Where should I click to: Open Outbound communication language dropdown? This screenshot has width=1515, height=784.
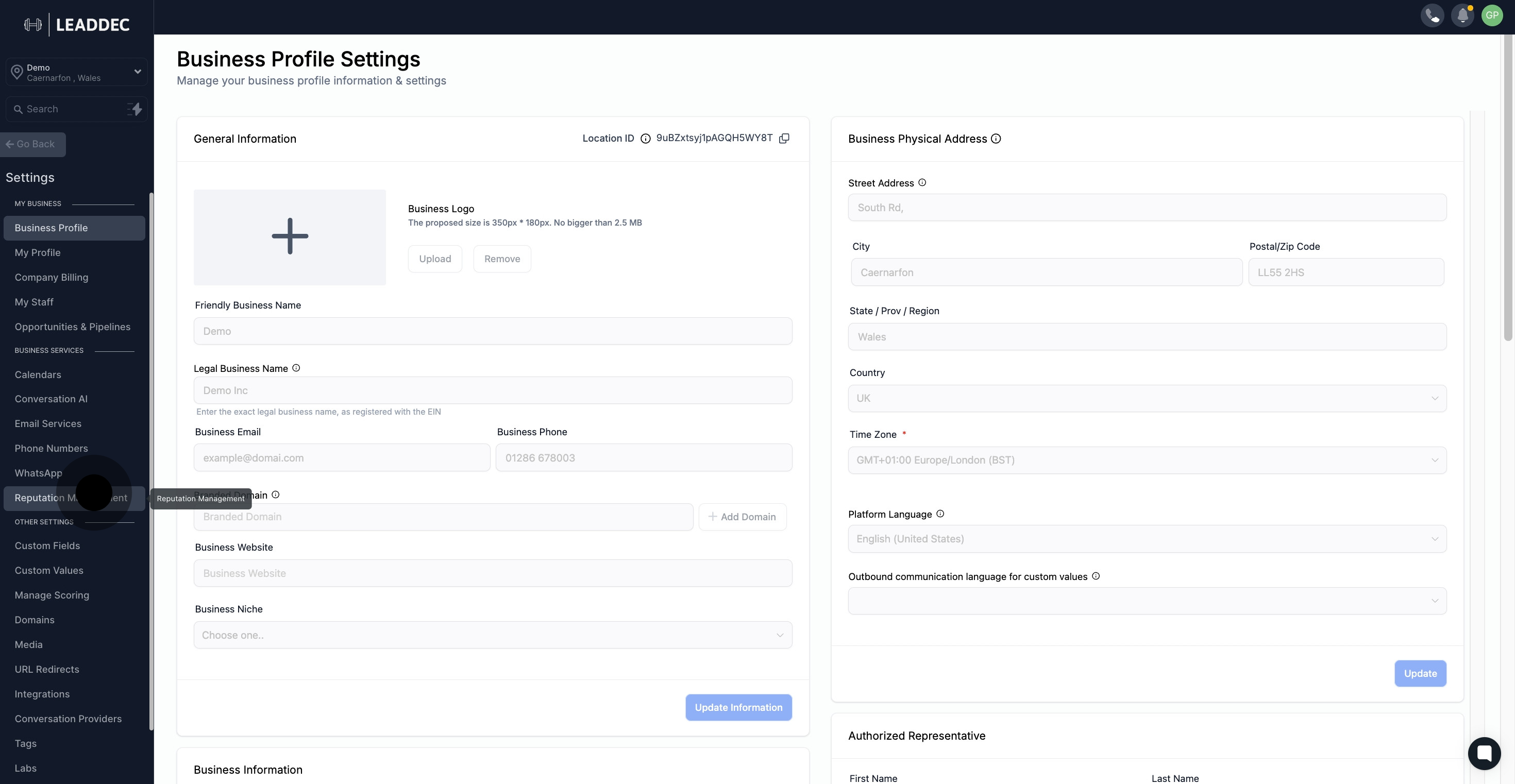coord(1147,601)
